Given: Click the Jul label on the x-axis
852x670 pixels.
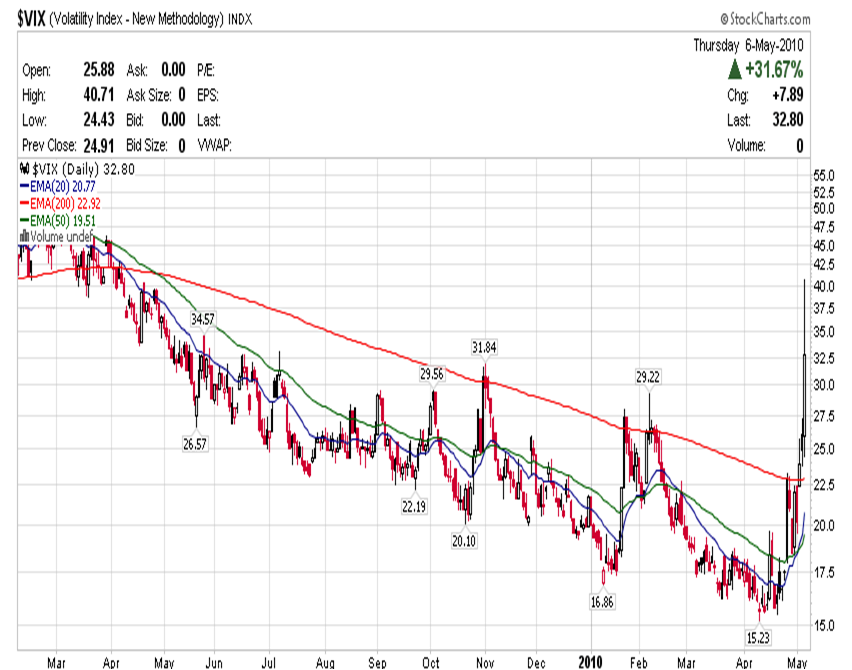Looking at the screenshot, I should tap(268, 662).
